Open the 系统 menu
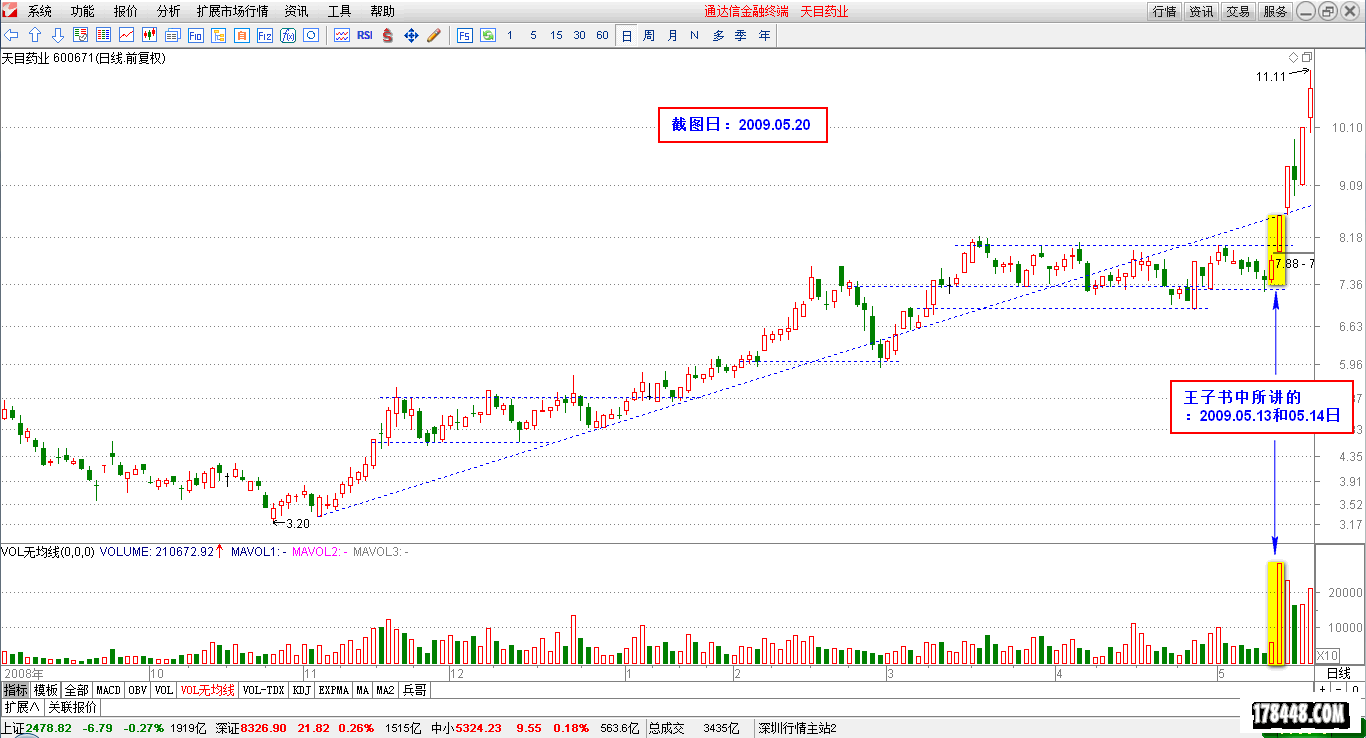 [x=40, y=11]
